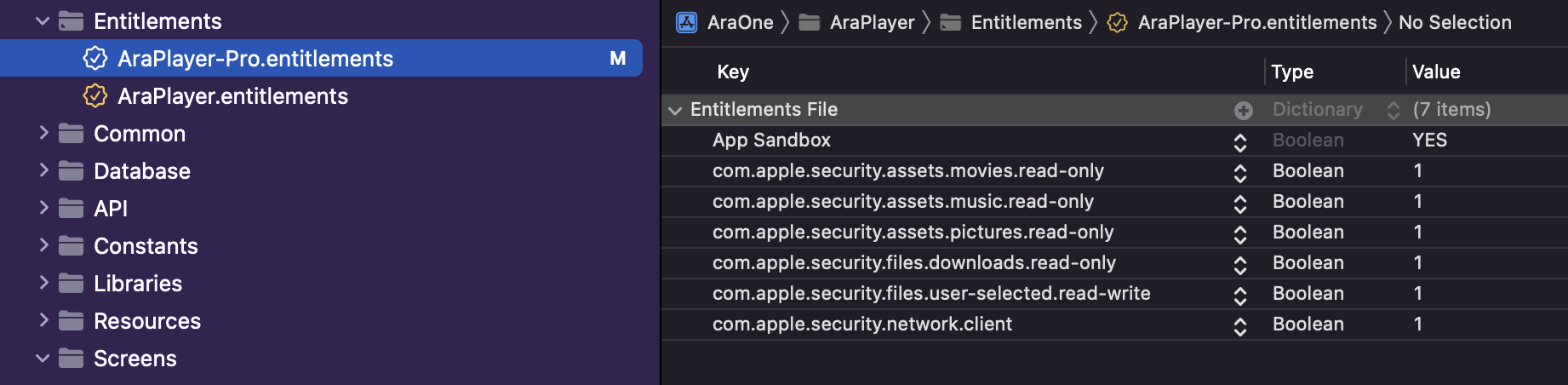This screenshot has width=1568, height=385.
Task: Collapse the Entitlements File dictionary row
Action: pyautogui.click(x=676, y=110)
